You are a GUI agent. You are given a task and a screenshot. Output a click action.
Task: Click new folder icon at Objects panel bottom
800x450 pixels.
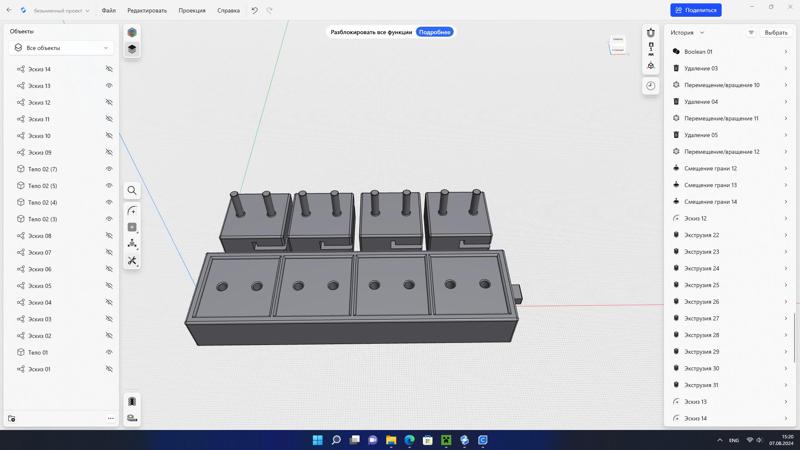[12, 419]
